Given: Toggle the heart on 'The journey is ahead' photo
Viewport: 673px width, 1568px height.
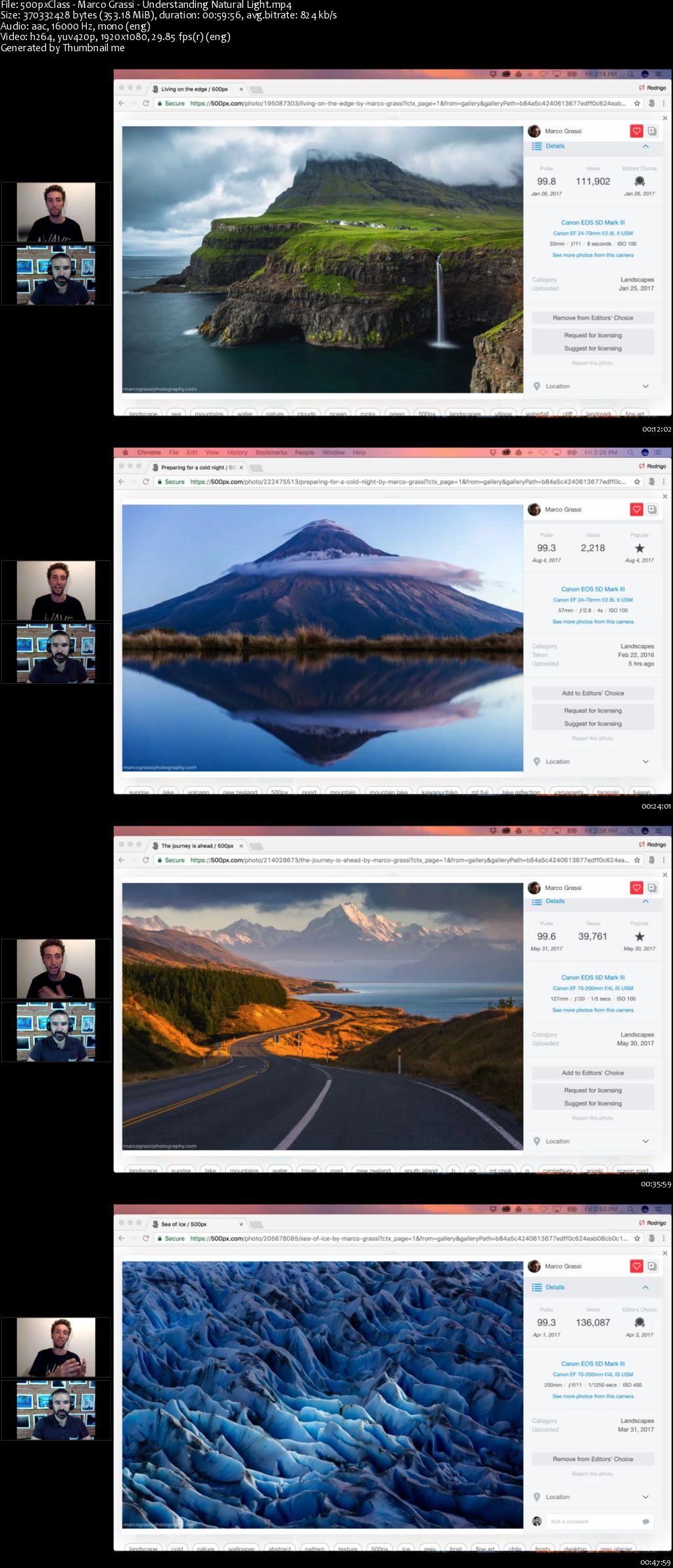Looking at the screenshot, I should [x=636, y=888].
